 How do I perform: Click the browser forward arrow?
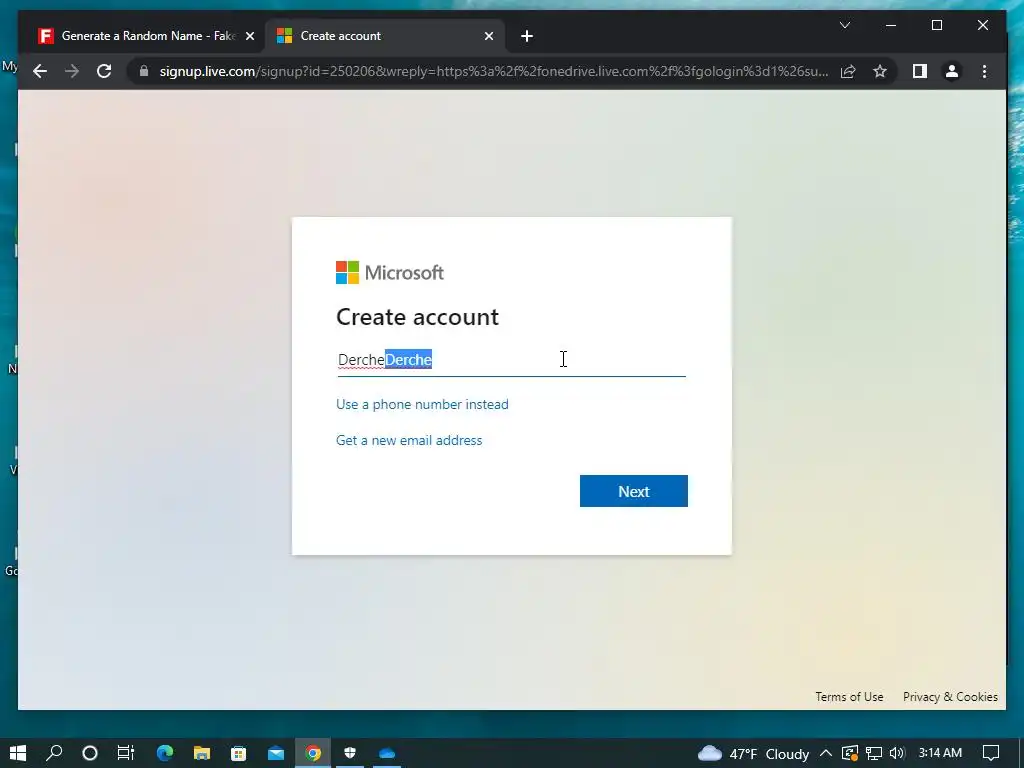click(72, 71)
